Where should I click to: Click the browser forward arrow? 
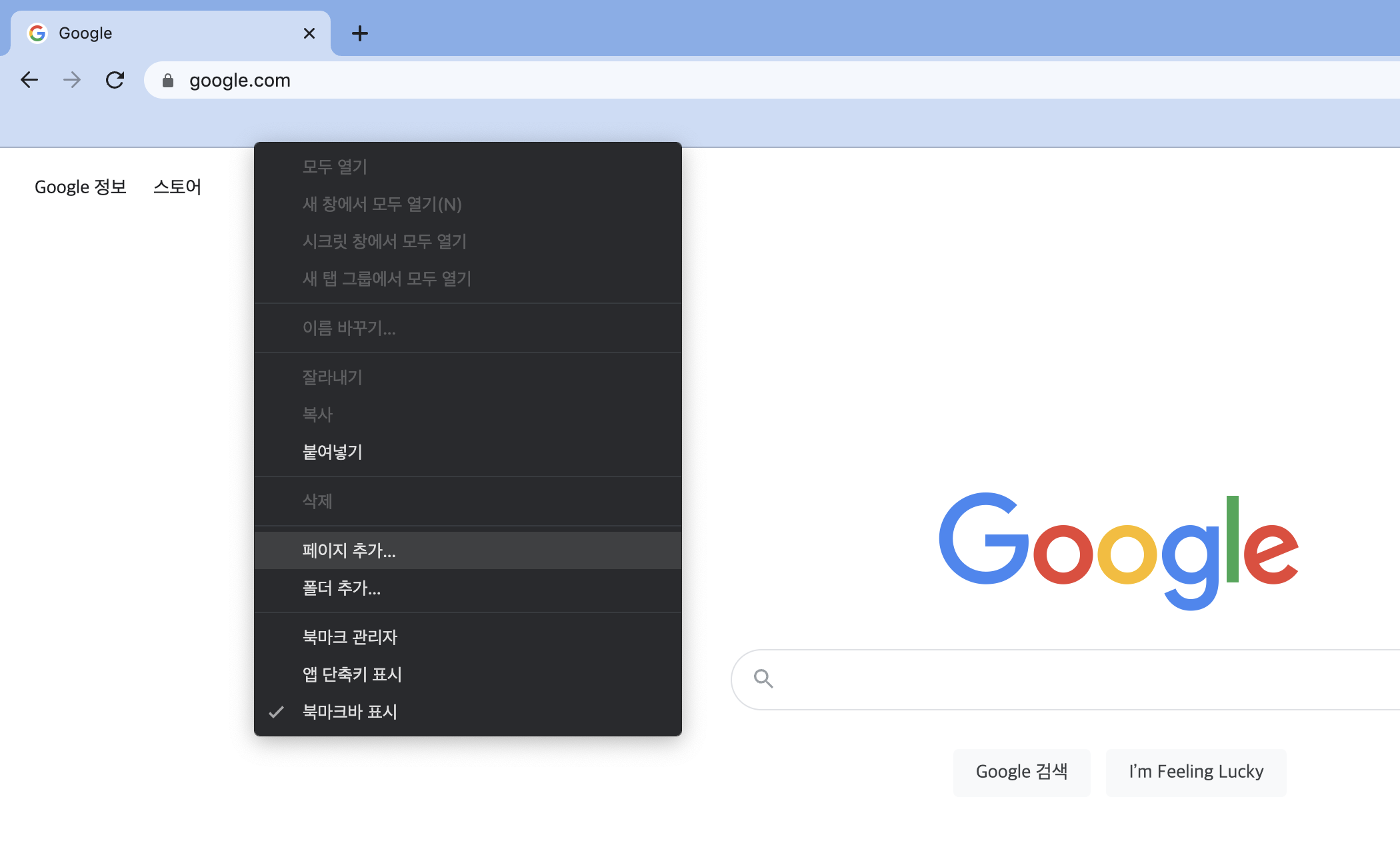[x=72, y=80]
